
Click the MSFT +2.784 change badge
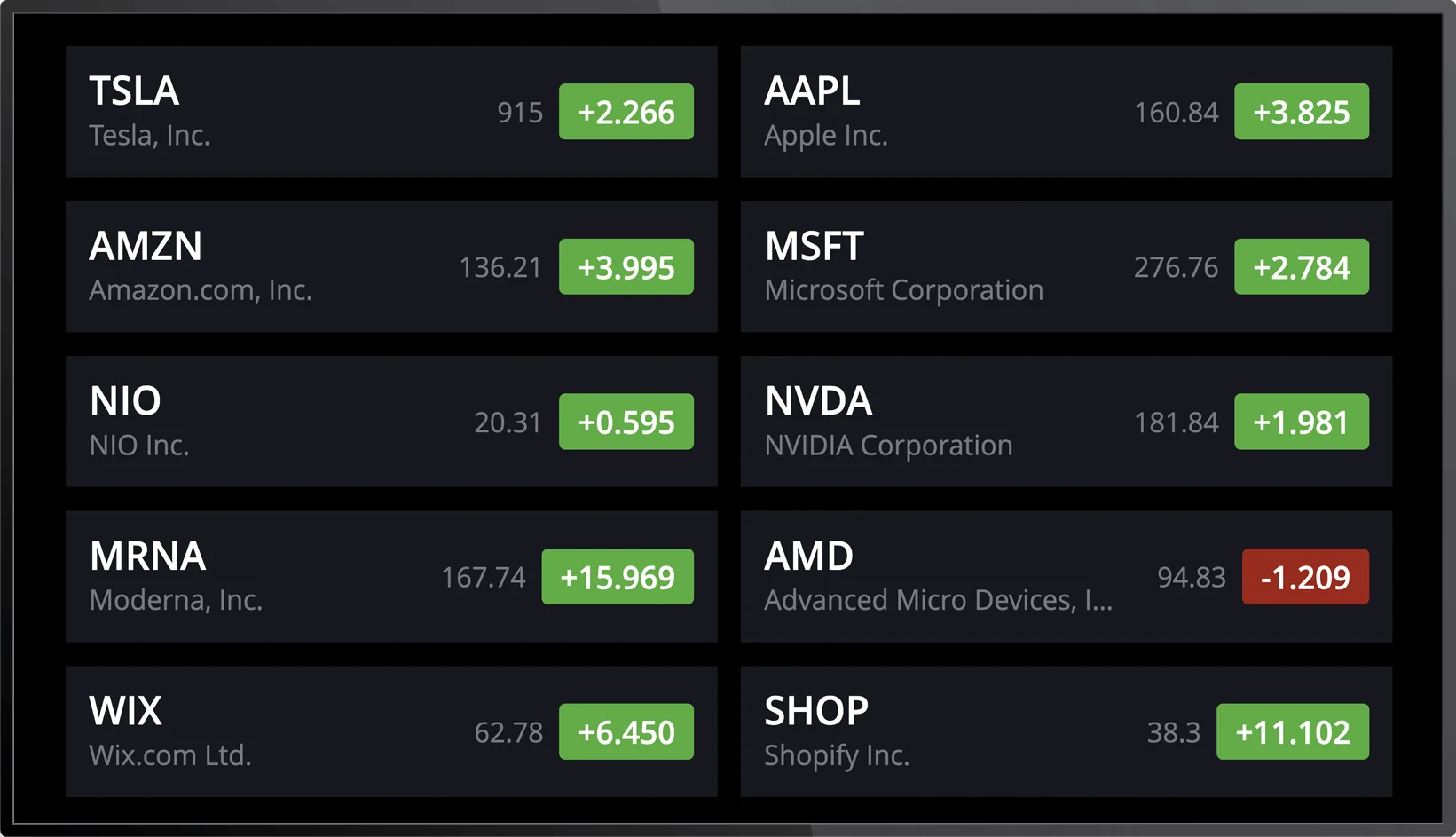pos(1301,267)
